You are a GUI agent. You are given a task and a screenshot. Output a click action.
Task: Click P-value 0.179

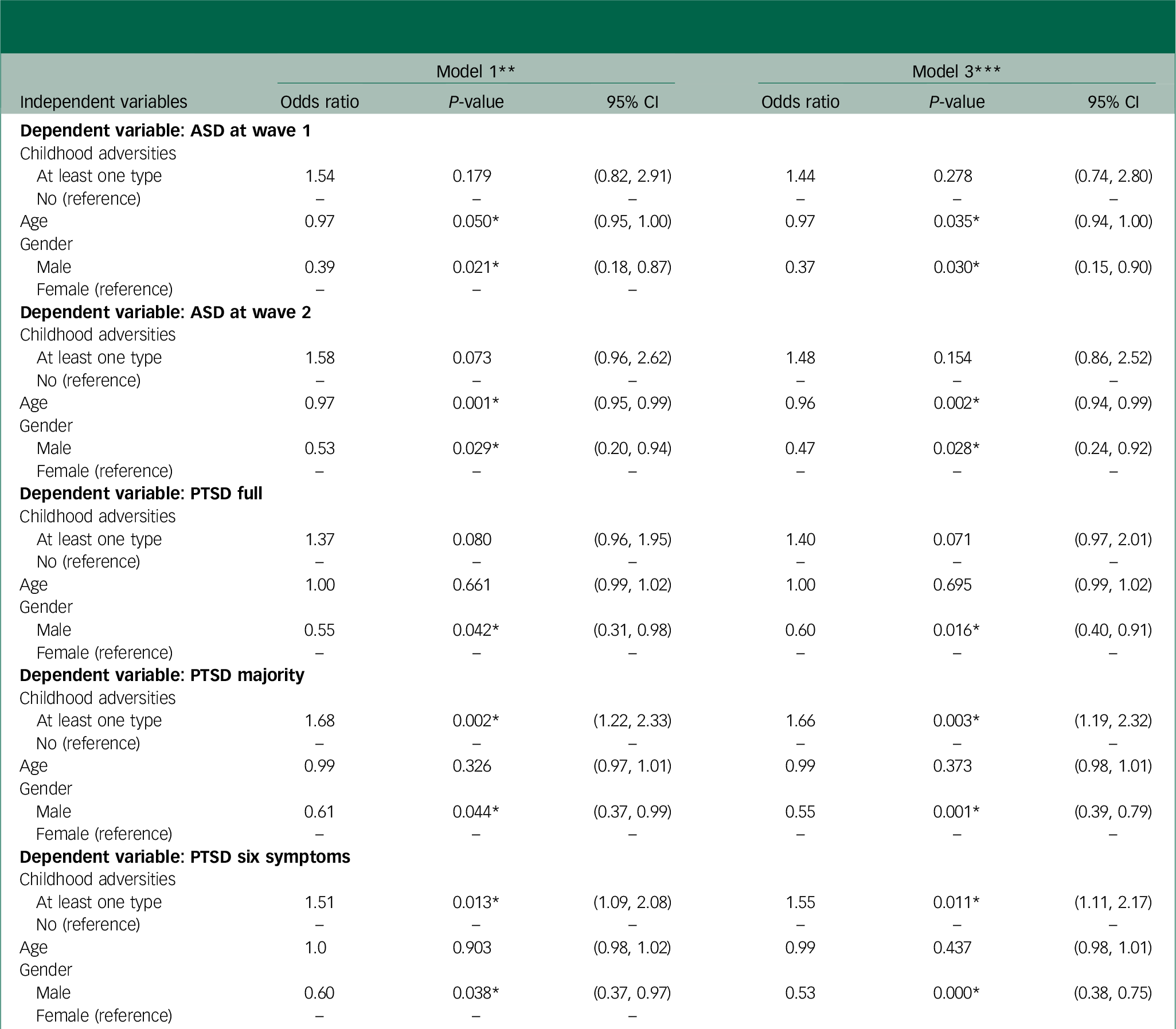tap(471, 176)
